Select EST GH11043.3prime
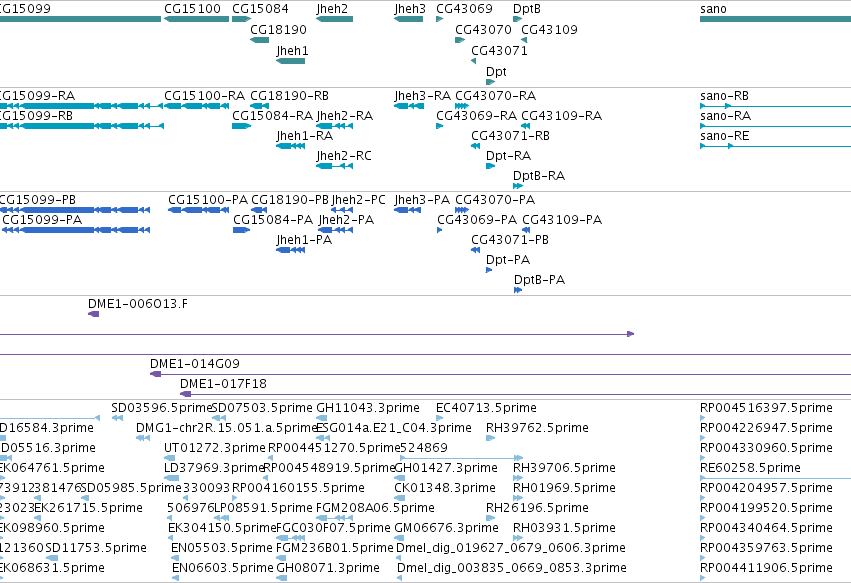The image size is (851, 583). coord(322,418)
